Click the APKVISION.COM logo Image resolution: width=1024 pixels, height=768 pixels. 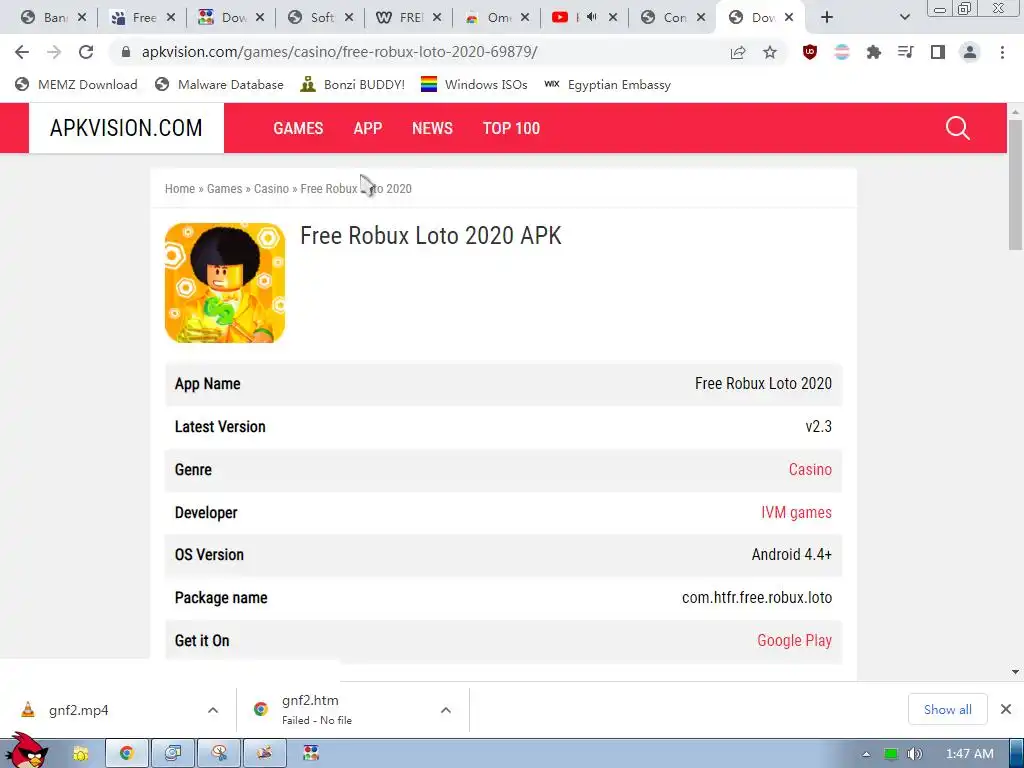[126, 128]
